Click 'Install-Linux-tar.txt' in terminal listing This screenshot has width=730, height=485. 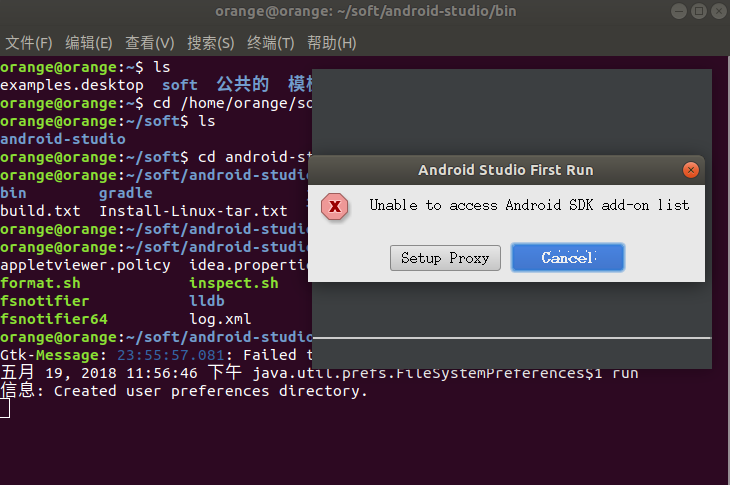click(x=193, y=211)
